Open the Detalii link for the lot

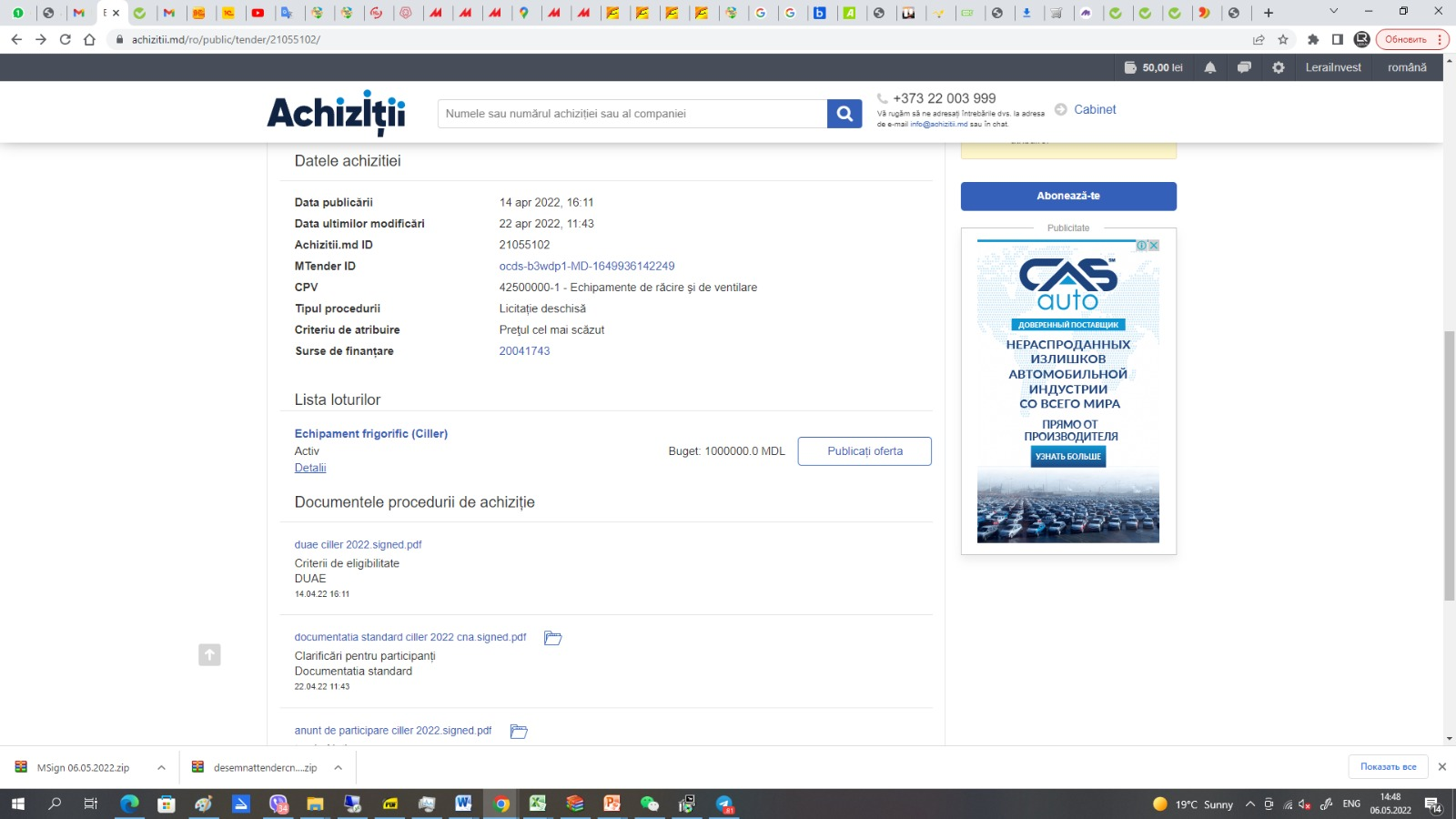(x=310, y=468)
